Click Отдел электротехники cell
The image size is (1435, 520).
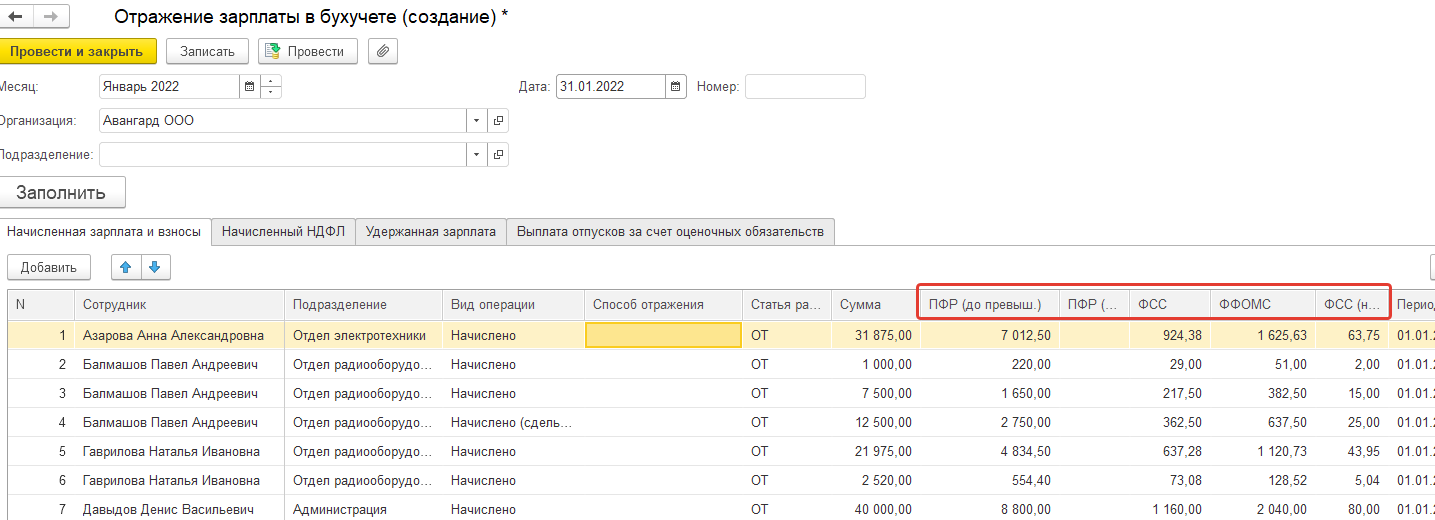(363, 336)
